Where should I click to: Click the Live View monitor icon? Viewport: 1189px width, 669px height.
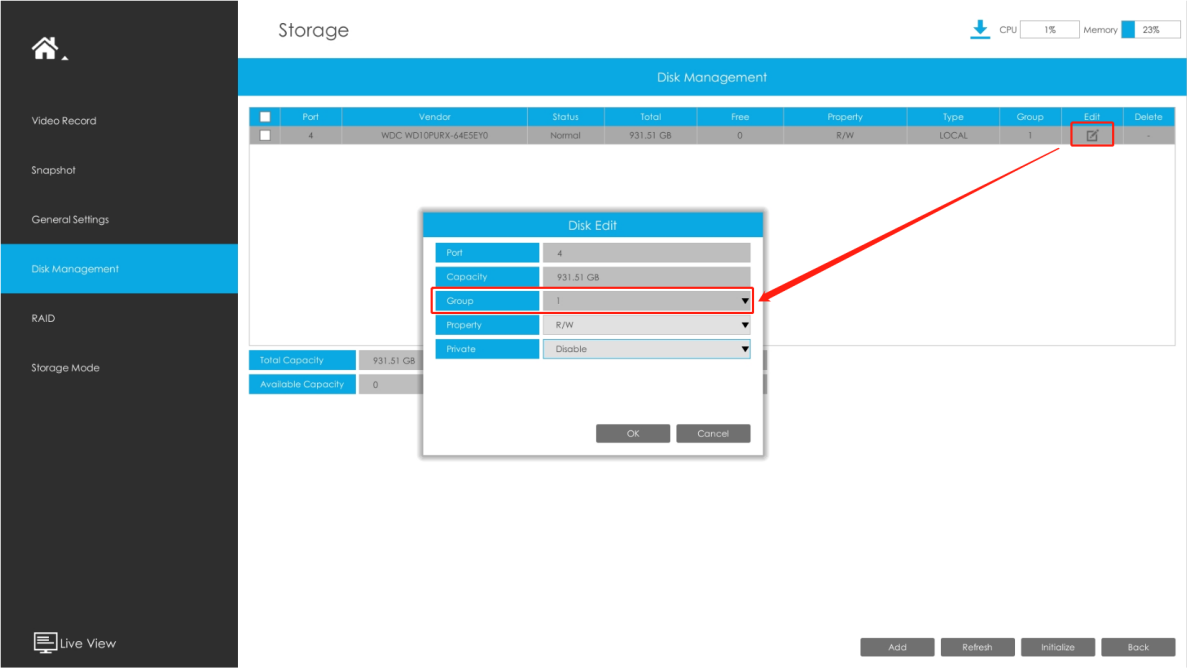45,642
